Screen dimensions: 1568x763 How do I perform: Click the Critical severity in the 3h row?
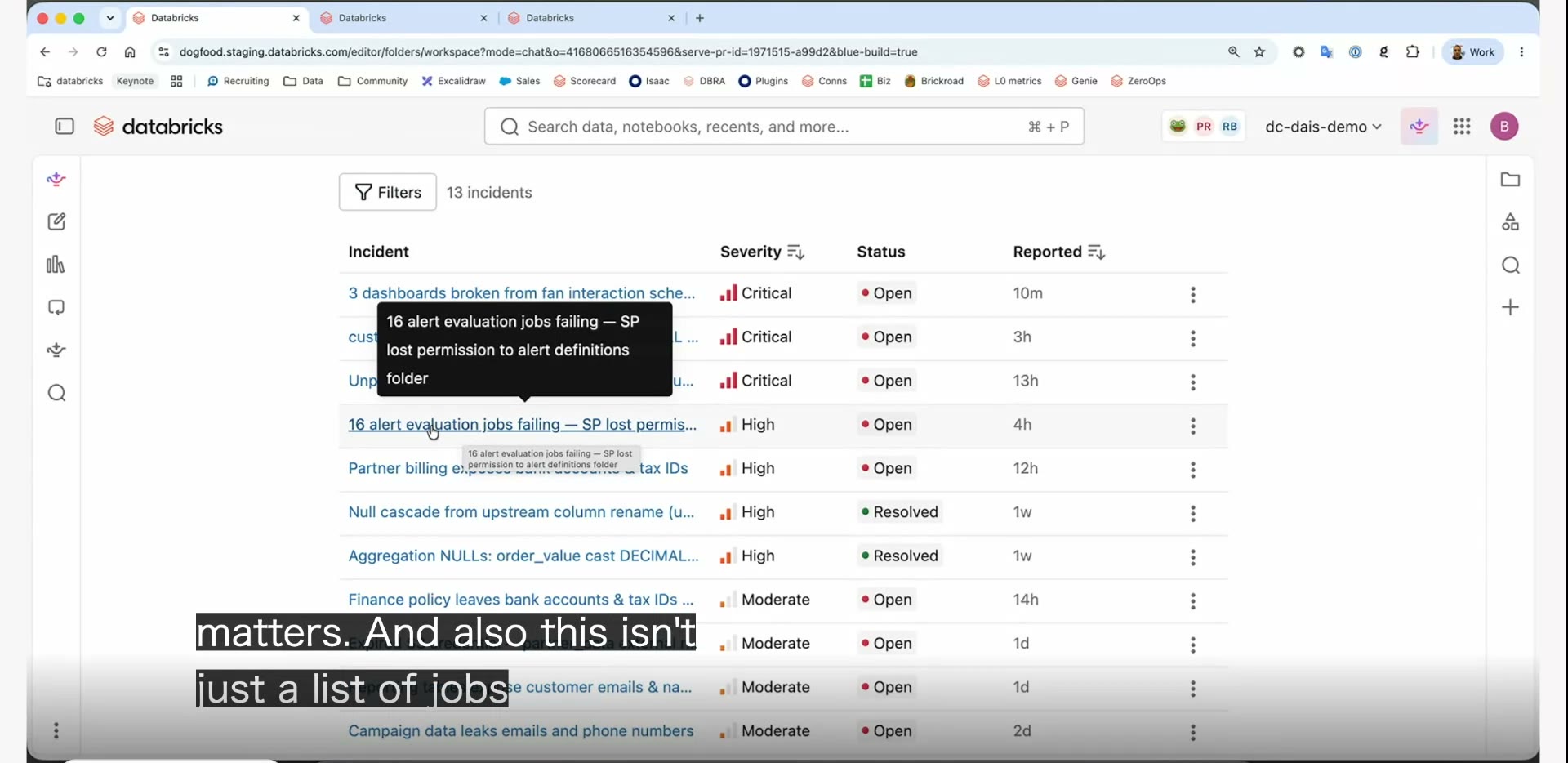[x=756, y=337]
